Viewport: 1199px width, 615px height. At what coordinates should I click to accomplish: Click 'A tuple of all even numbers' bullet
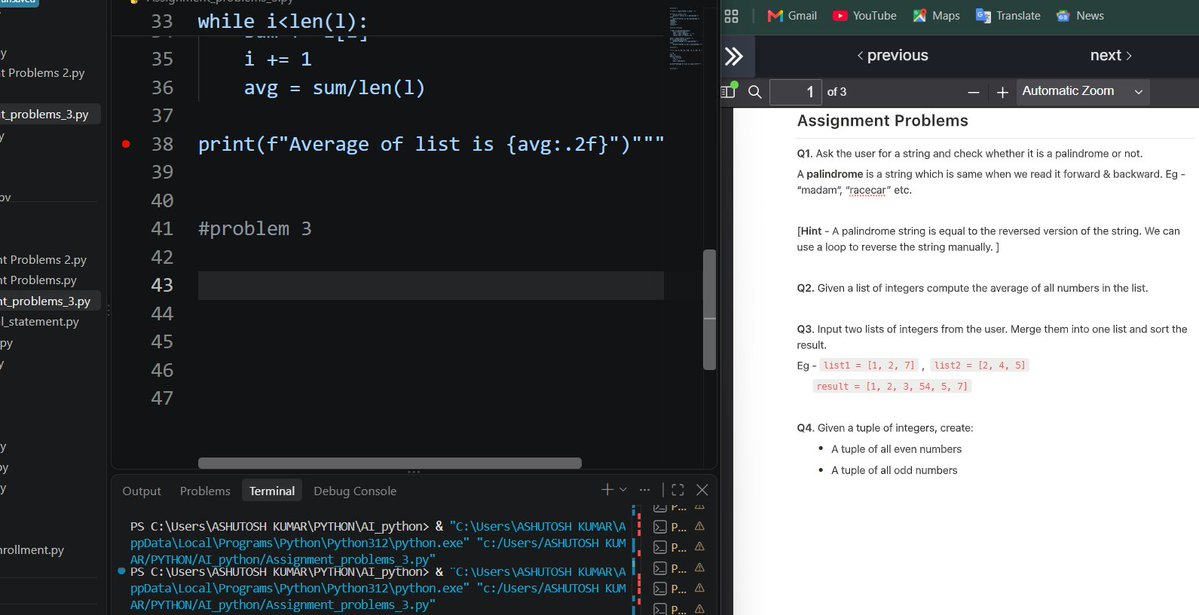[x=896, y=449]
